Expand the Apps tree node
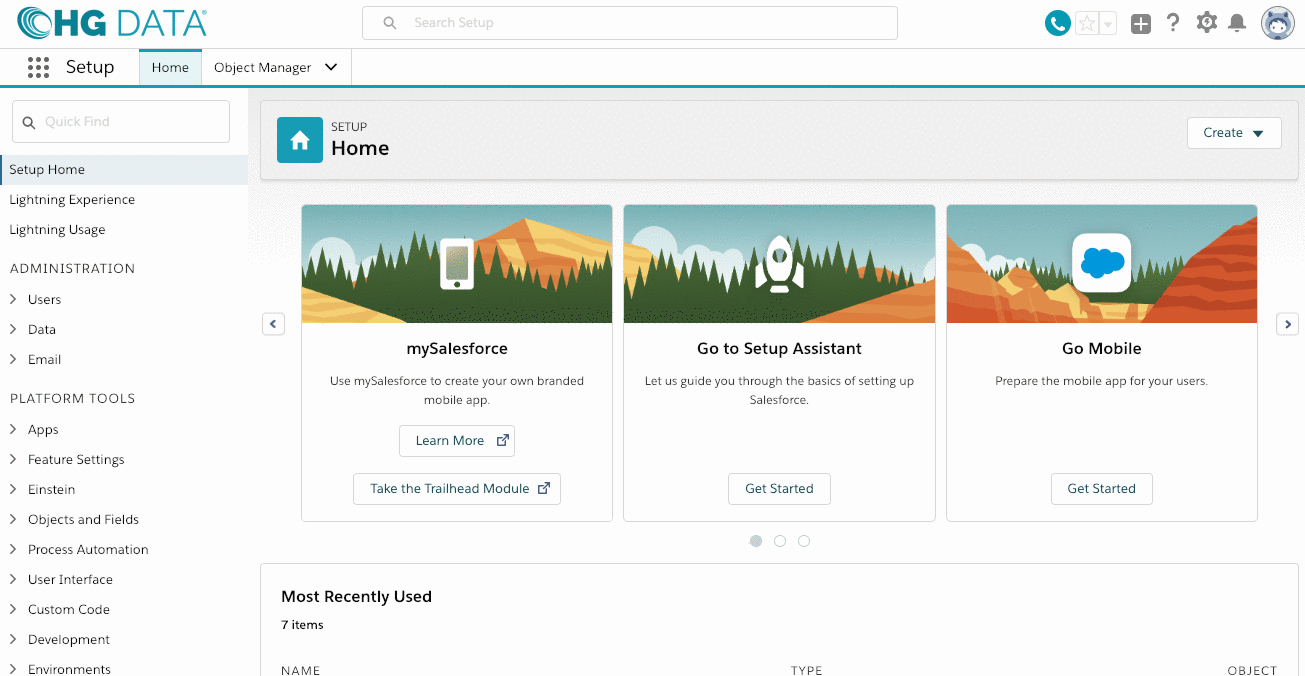Viewport: 1305px width, 676px height. pos(13,429)
